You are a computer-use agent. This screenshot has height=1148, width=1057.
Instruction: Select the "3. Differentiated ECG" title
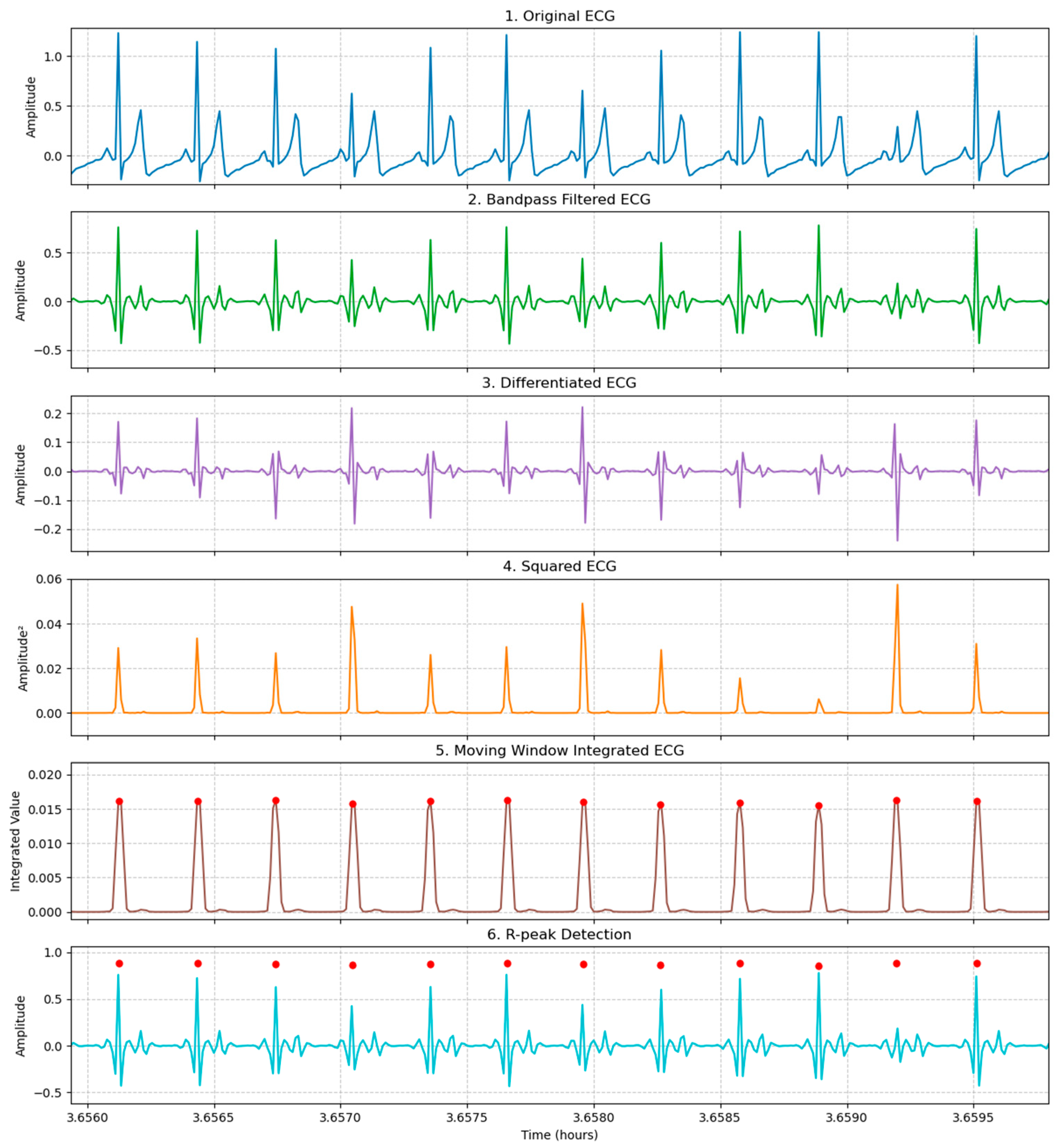(559, 383)
